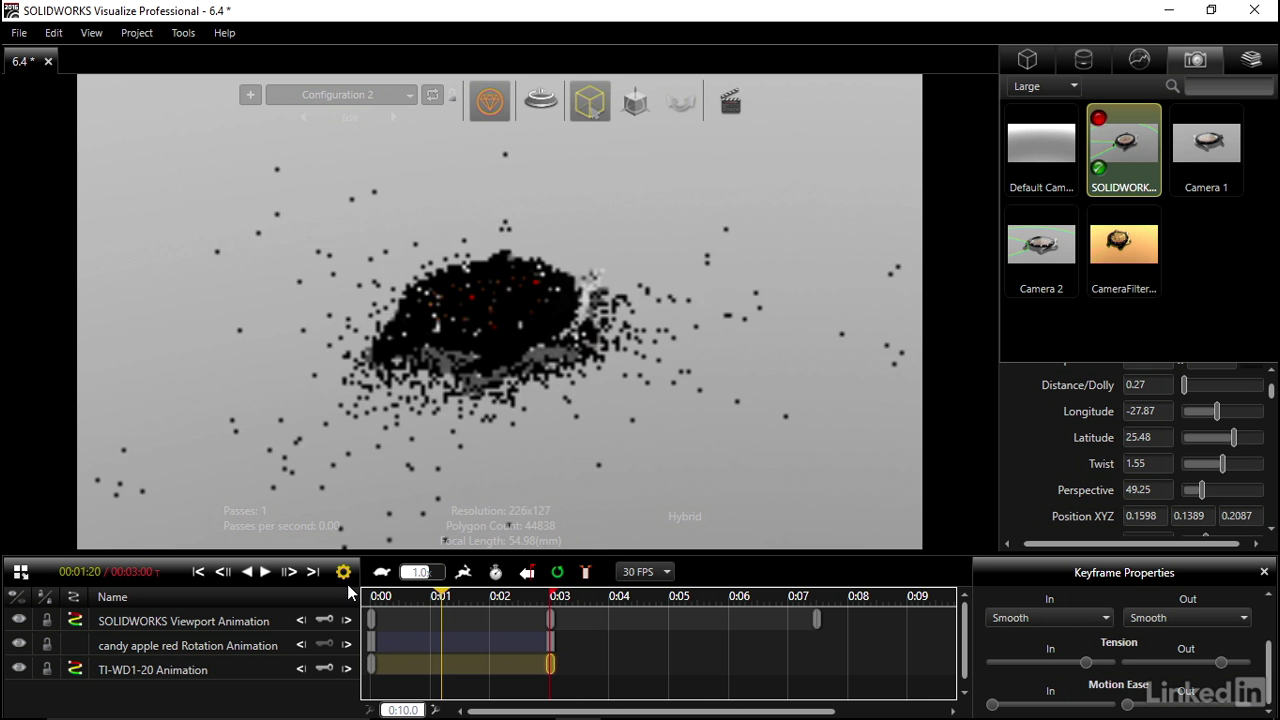Open animation settings gear icon
The image size is (1280, 720).
click(343, 572)
